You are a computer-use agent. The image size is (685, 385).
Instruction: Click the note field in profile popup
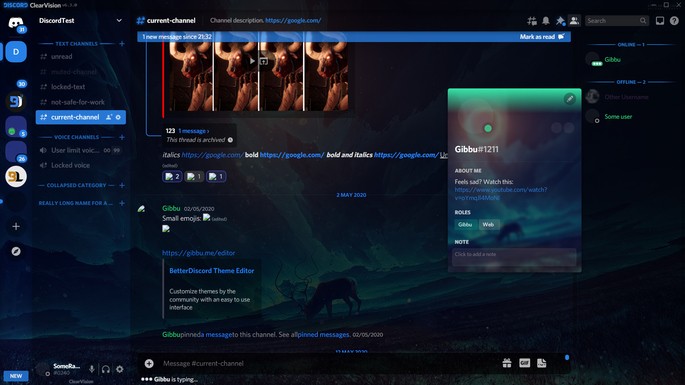coord(514,257)
